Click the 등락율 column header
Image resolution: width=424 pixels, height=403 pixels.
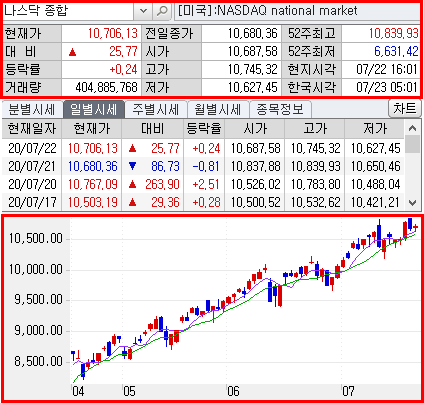pyautogui.click(x=204, y=129)
